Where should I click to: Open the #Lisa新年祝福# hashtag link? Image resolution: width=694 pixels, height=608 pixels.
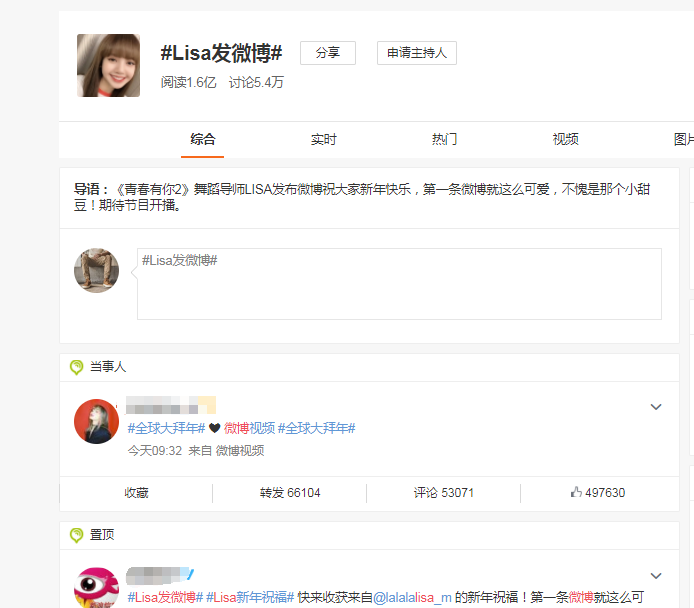(x=250, y=597)
